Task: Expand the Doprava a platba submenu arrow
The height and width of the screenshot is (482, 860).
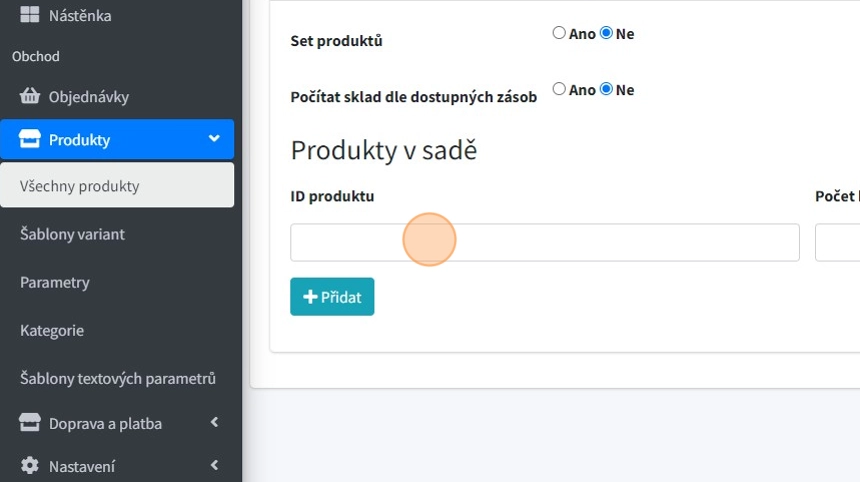Action: click(x=214, y=423)
